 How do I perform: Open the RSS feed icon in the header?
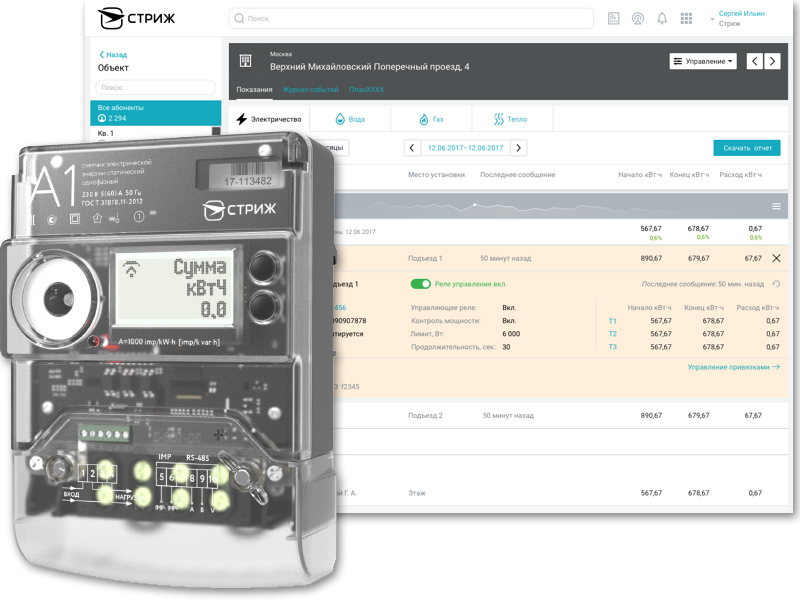coord(614,19)
